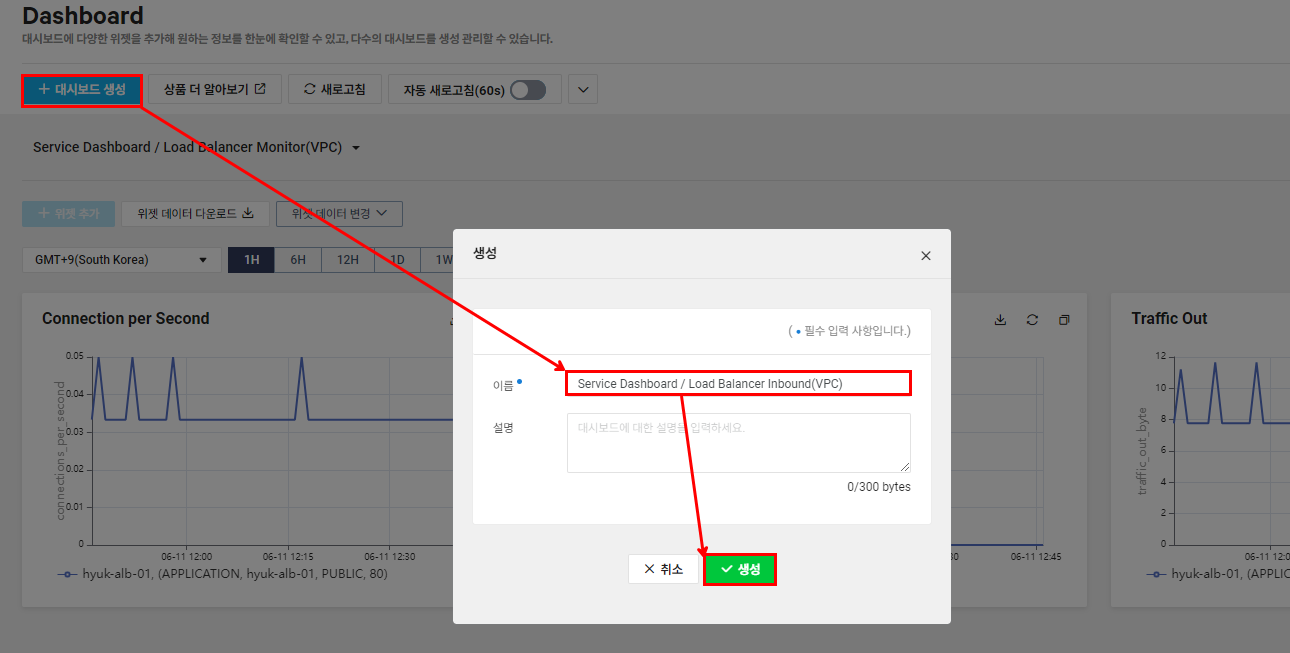Click the widget copy icon left of Traffic Out
The image size is (1290, 653).
1064,320
